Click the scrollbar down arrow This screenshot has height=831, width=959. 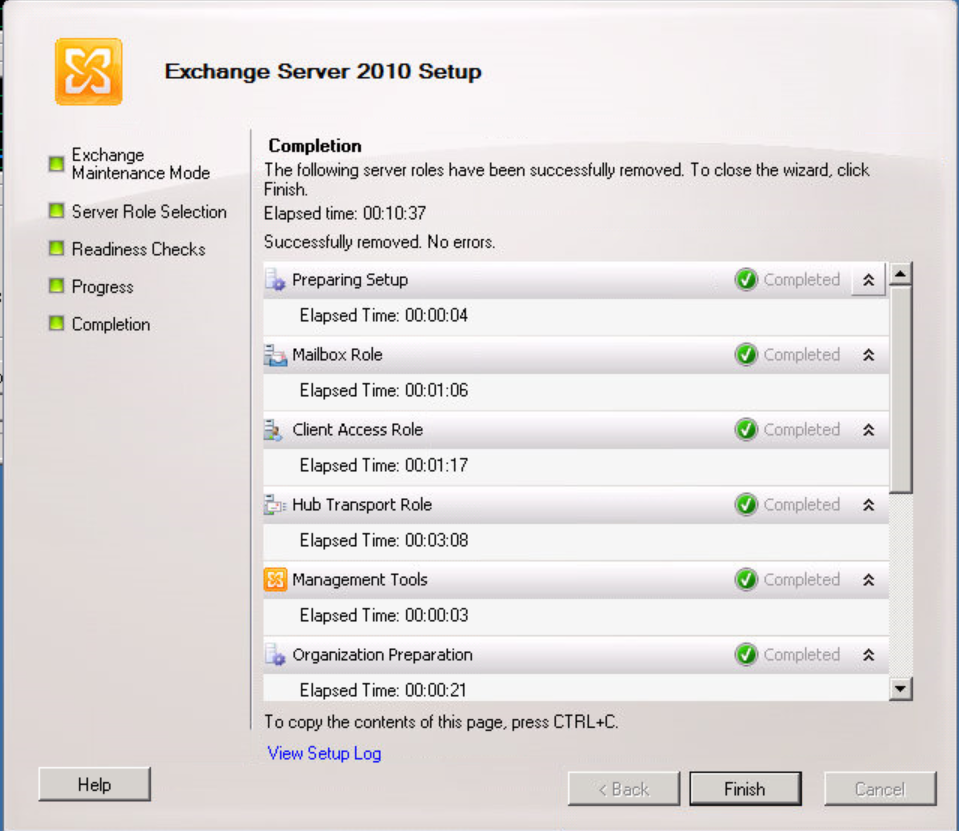[901, 689]
